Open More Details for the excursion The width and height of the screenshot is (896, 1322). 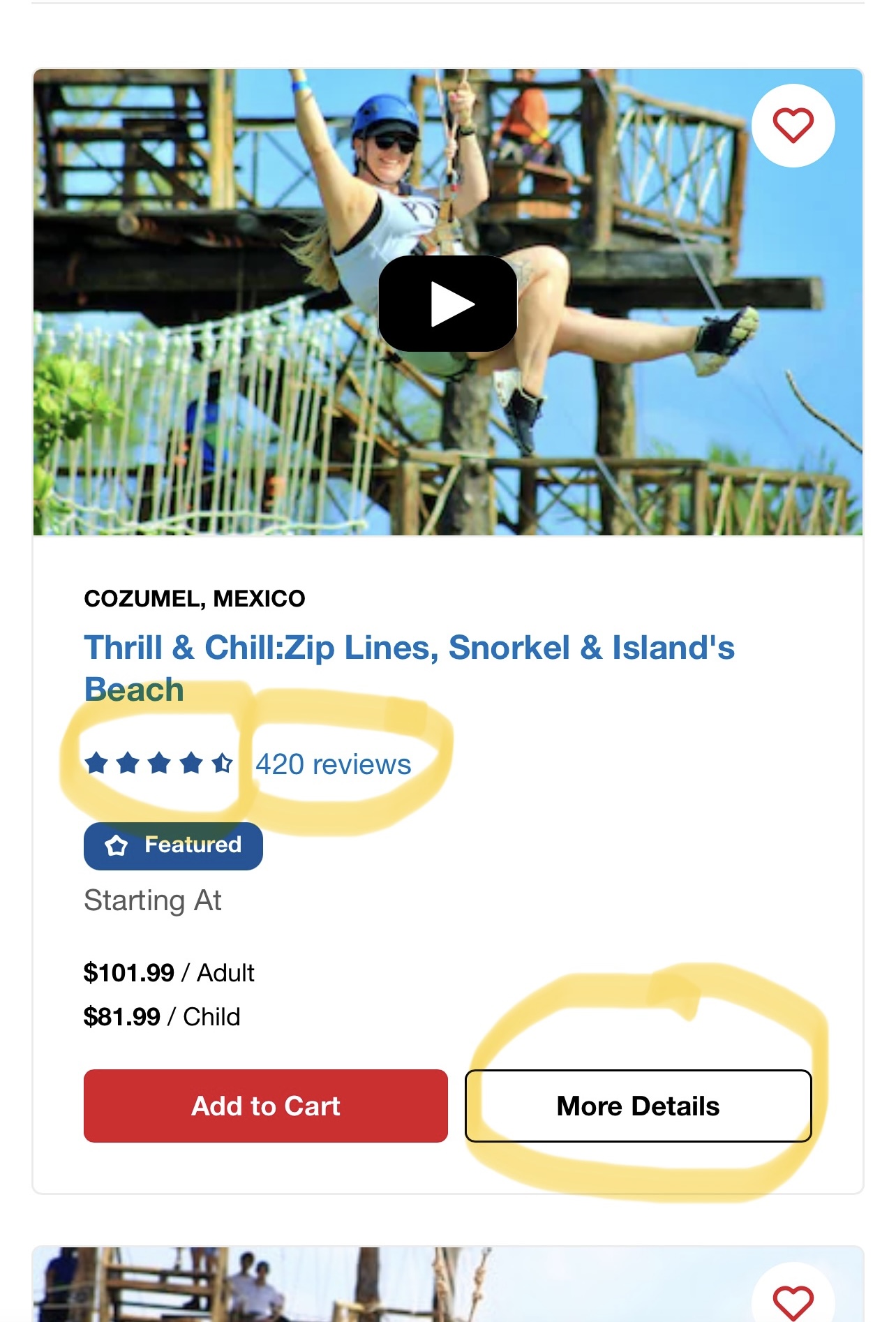point(638,1106)
